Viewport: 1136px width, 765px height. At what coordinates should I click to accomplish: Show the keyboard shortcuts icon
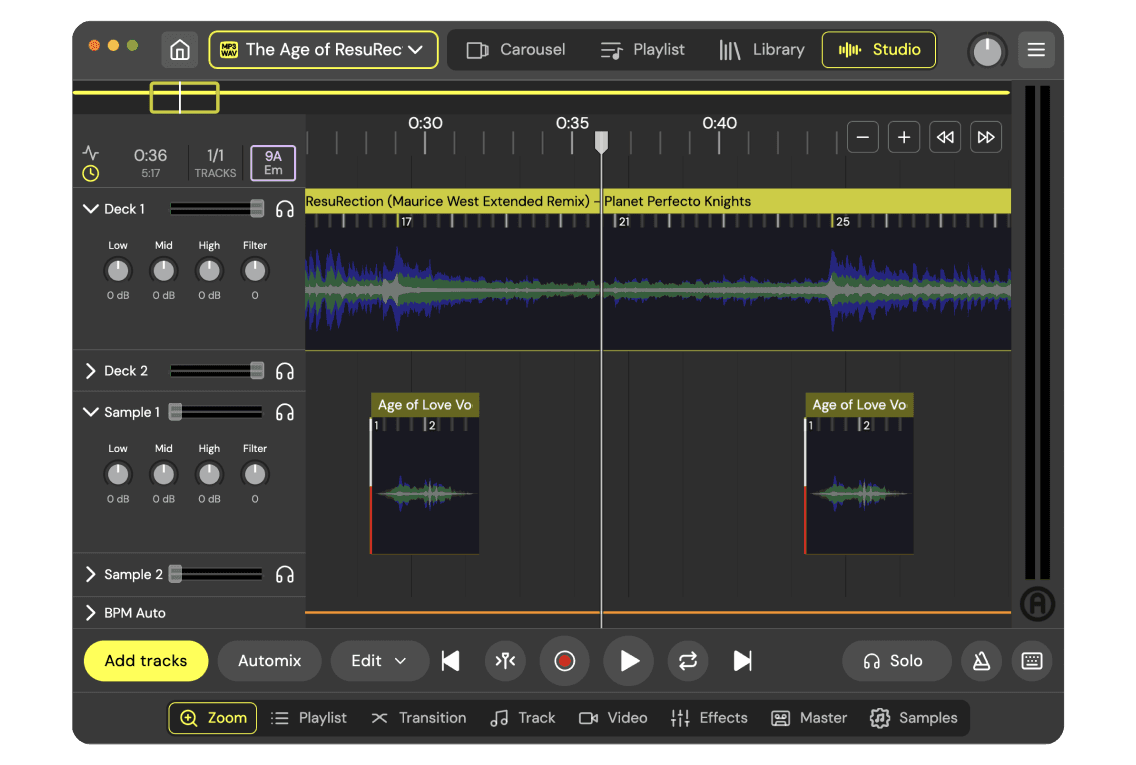pyautogui.click(x=1031, y=660)
